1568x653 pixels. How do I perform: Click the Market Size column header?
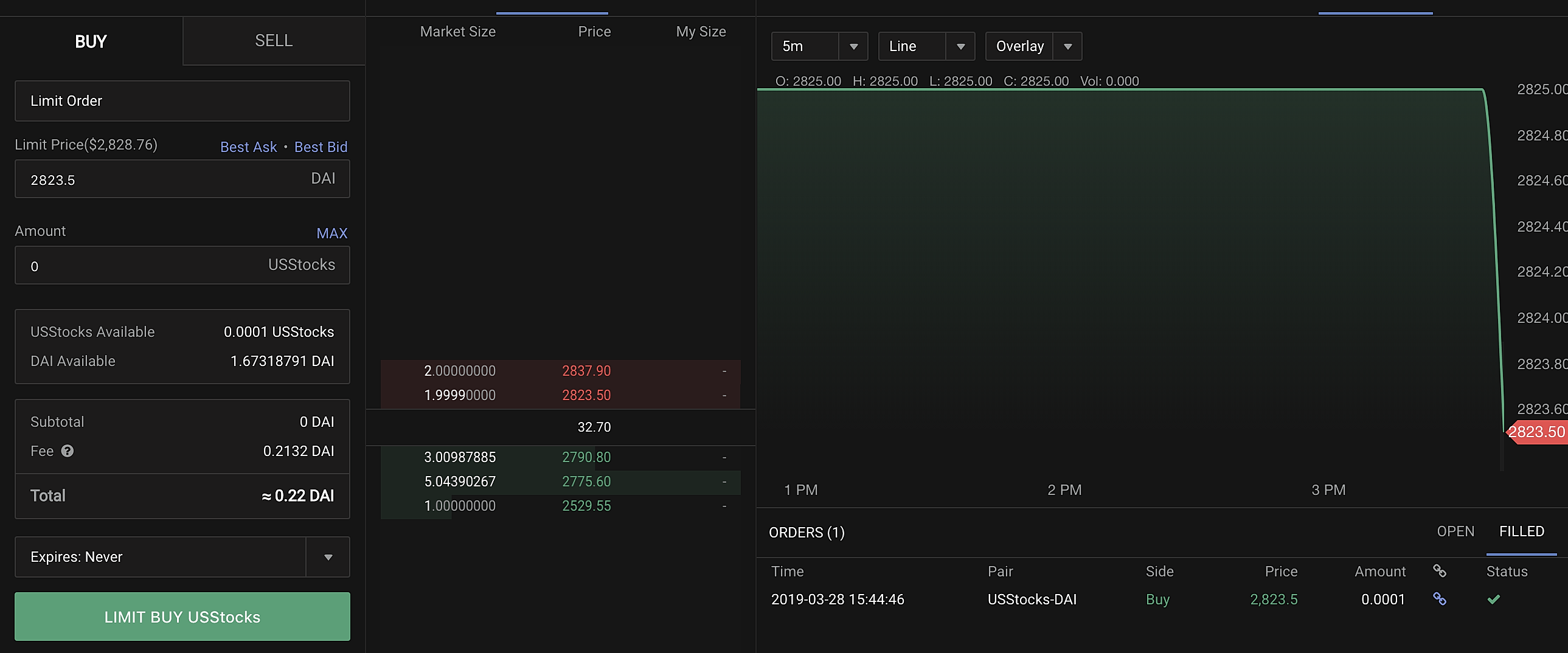458,32
